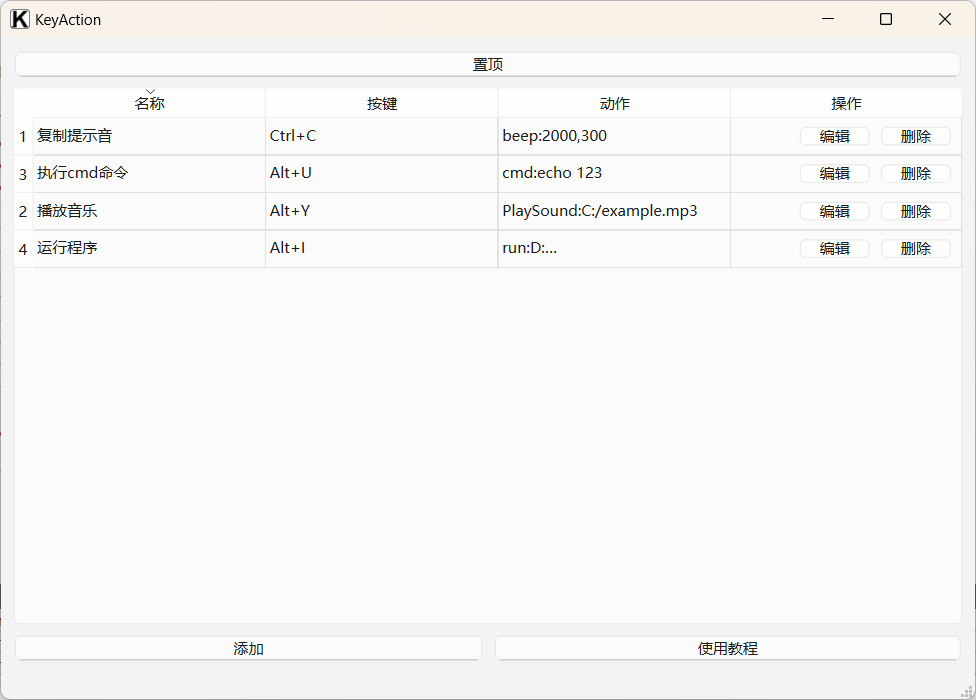Select the 执行cmd命令 name cell
This screenshot has height=700, width=976.
click(149, 174)
